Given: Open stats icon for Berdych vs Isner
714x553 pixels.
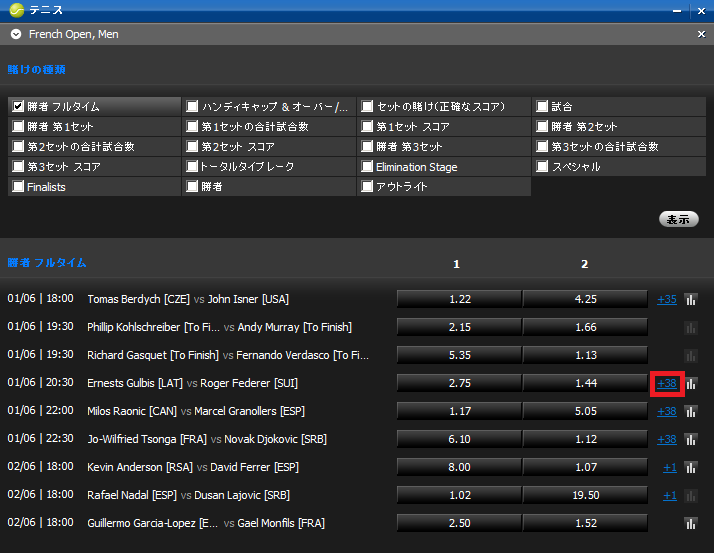Looking at the screenshot, I should click(x=691, y=300).
